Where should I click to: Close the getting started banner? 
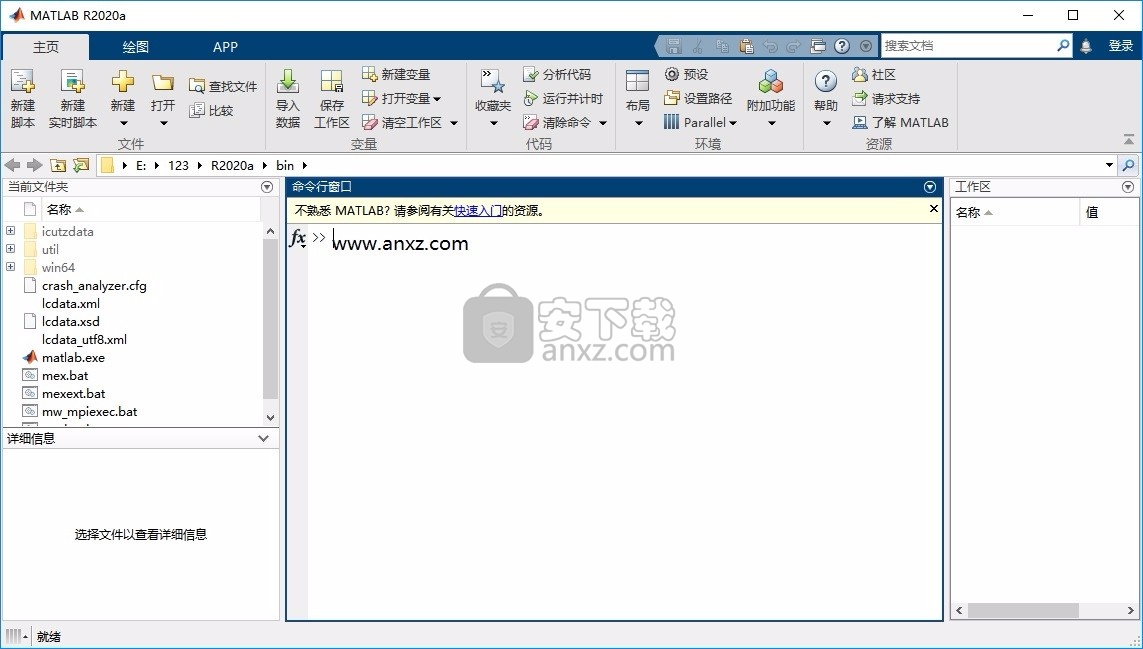(934, 209)
